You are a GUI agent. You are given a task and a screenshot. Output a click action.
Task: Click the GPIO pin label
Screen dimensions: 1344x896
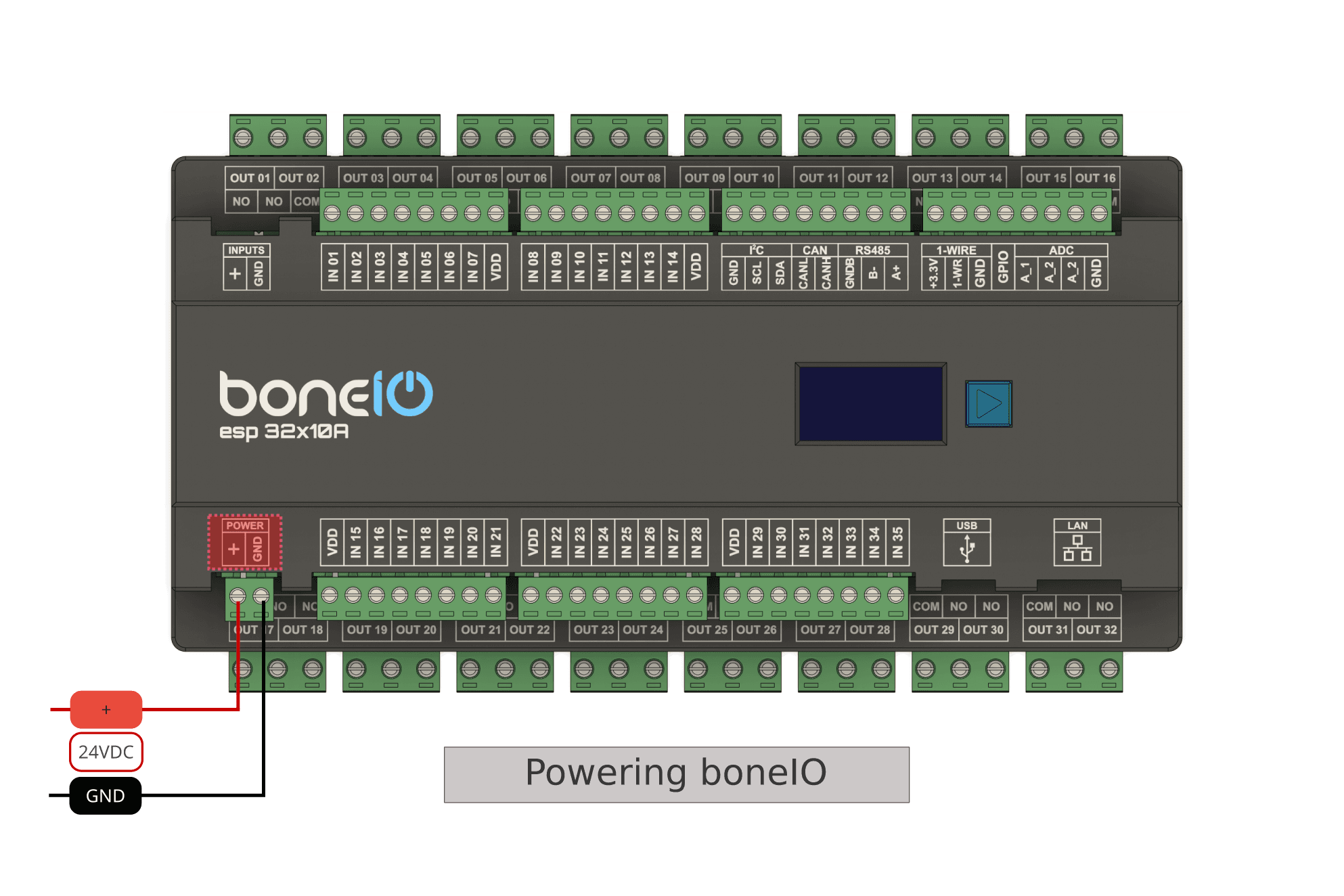click(x=1003, y=267)
